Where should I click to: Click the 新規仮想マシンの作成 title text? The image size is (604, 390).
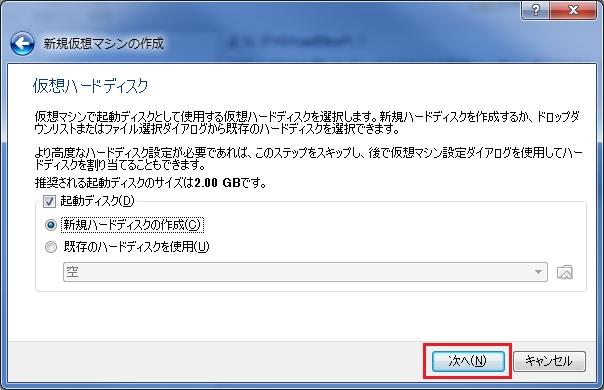point(104,43)
